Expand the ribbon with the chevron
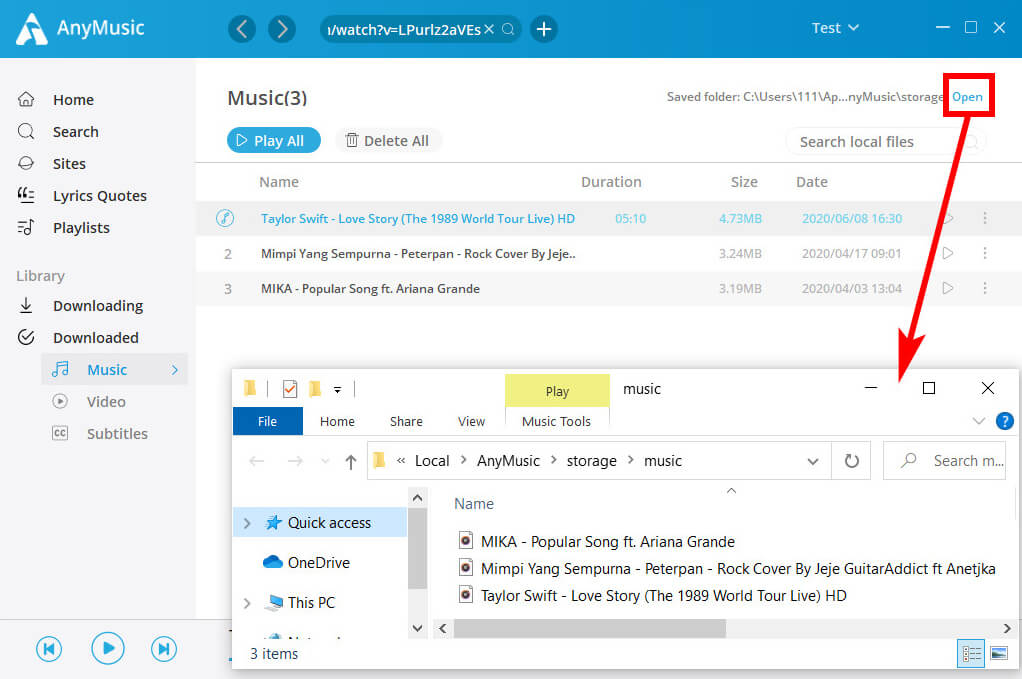Screen dimensions: 1022x679 [x=978, y=421]
